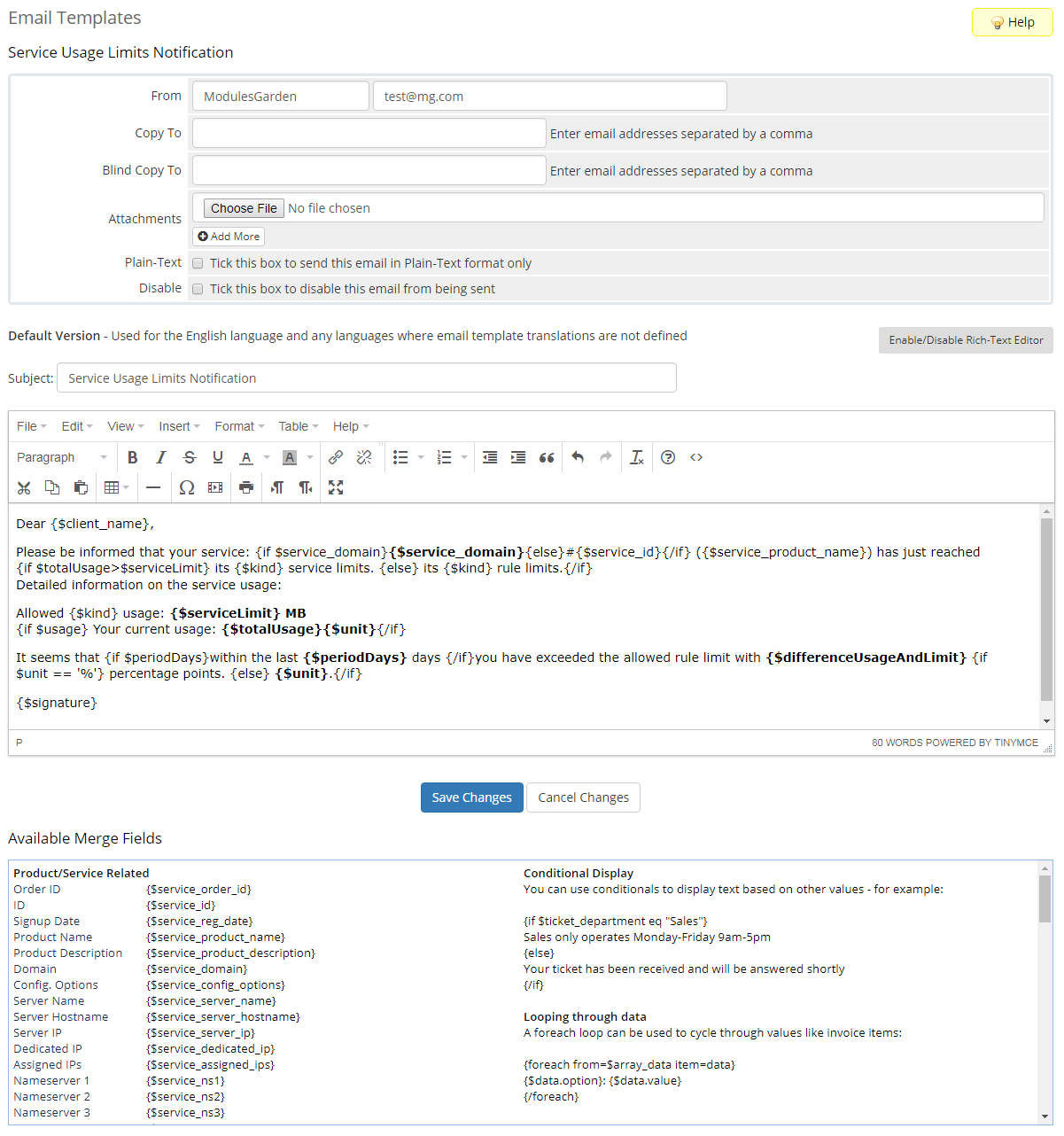Screen dimensions: 1064x1136
Task: Enable the Disable email checkbox
Action: [198, 288]
